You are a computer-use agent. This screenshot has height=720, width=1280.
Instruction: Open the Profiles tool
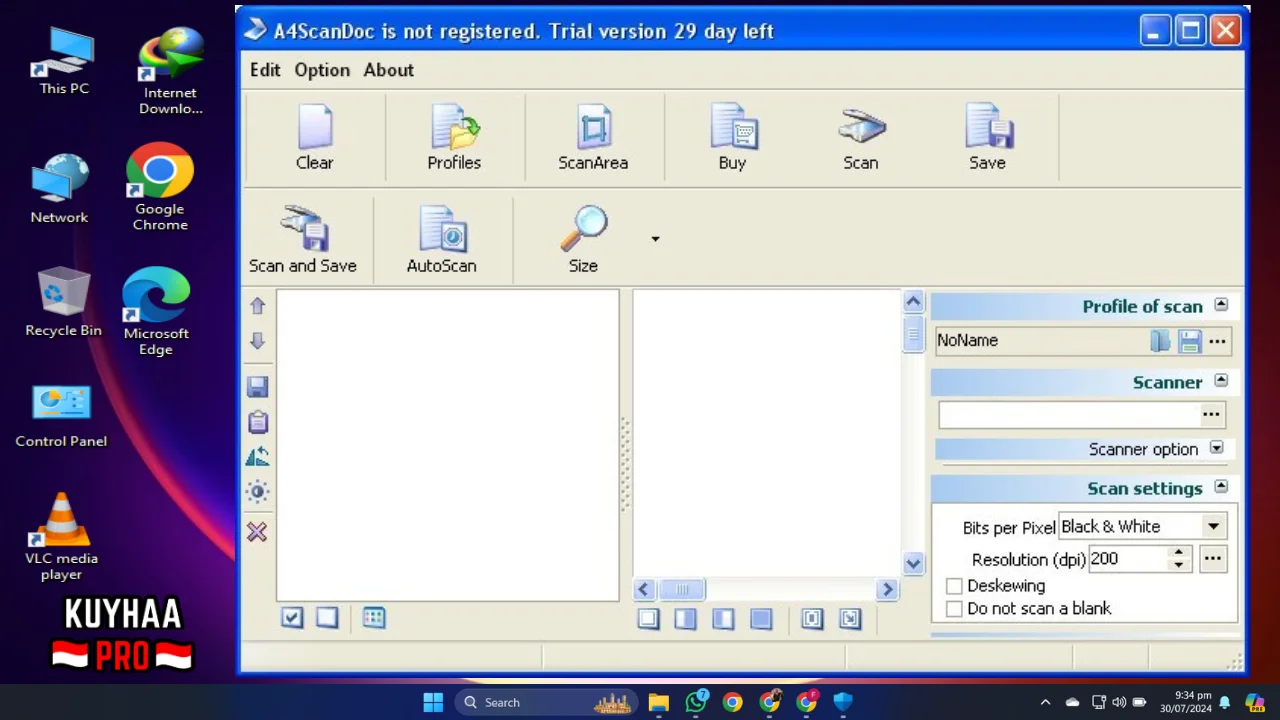pos(454,137)
